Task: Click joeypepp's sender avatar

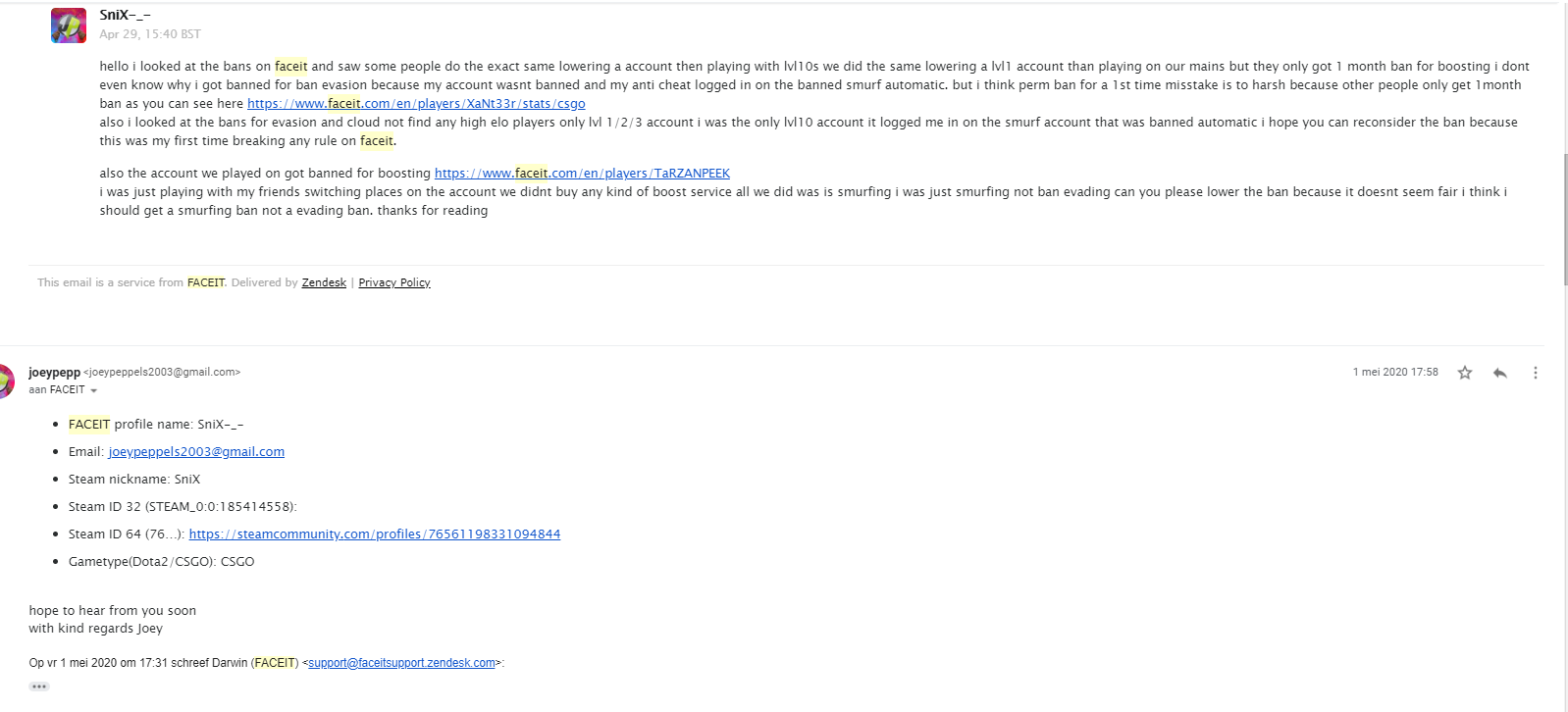Action: pyautogui.click(x=5, y=381)
